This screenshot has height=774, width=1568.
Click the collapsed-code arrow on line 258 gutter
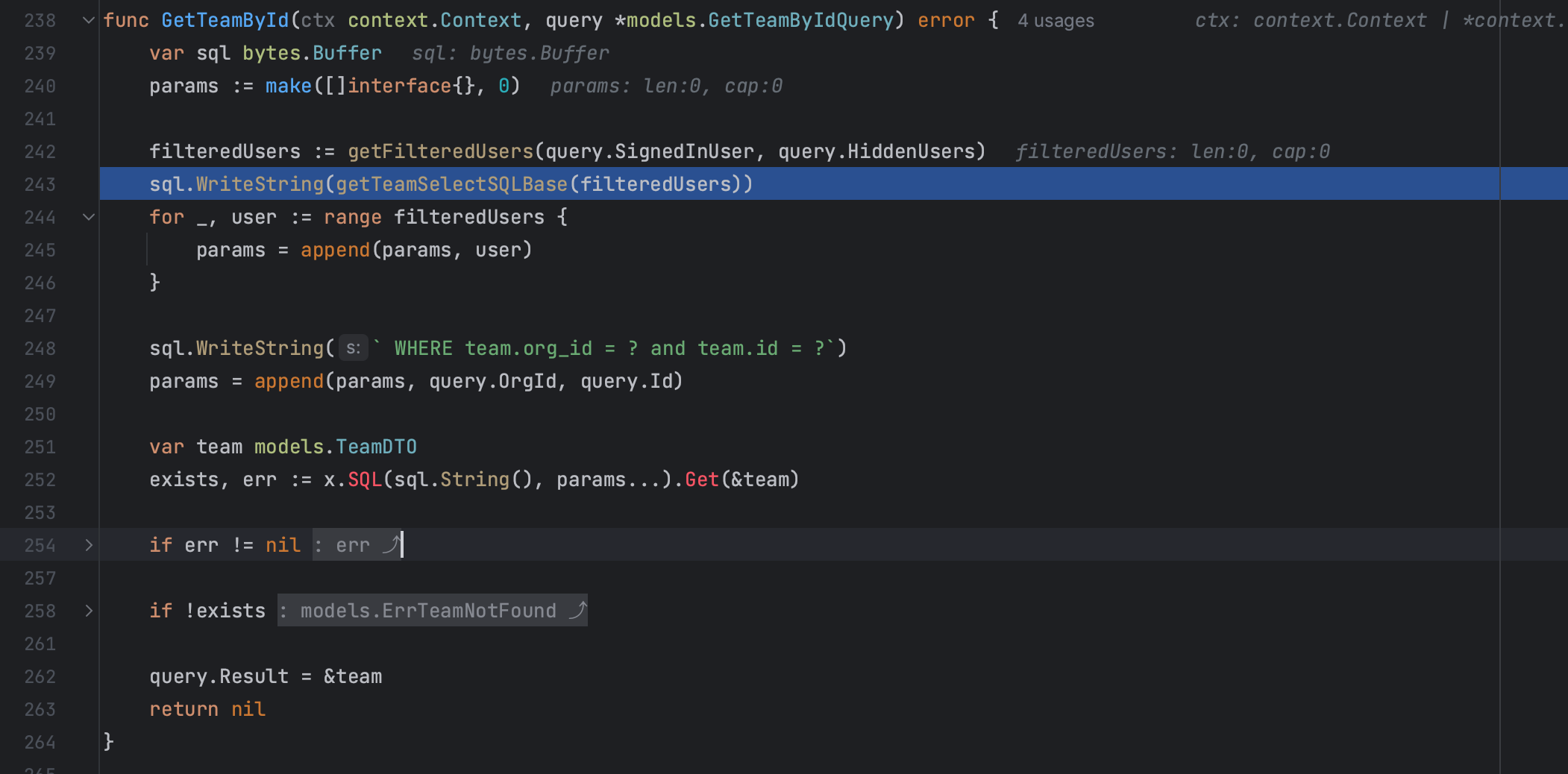click(x=88, y=611)
